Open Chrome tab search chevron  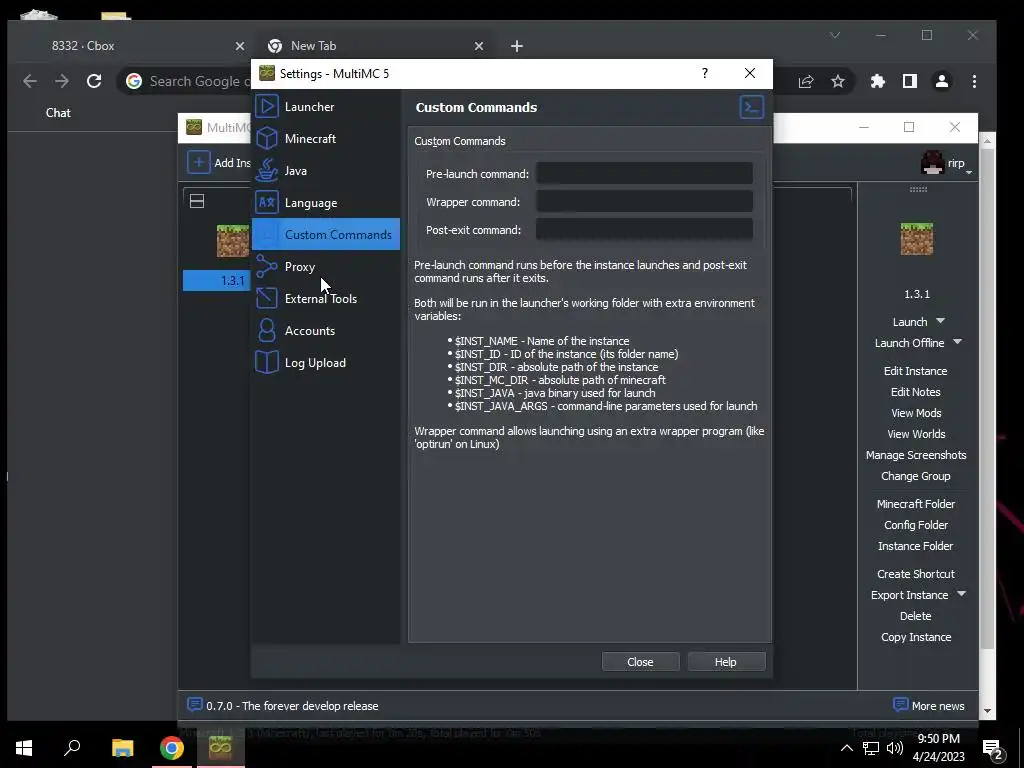[835, 35]
